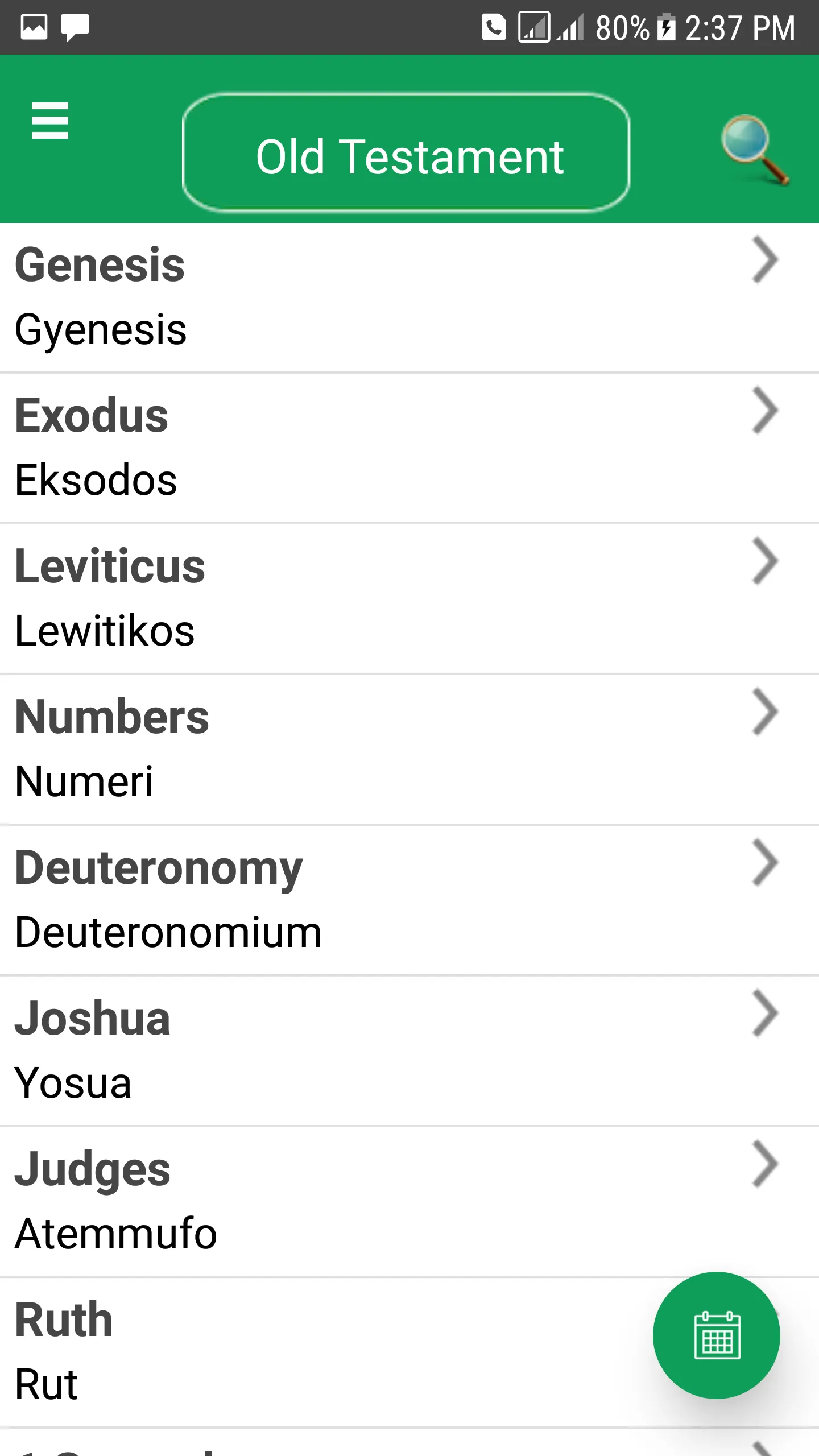Select the Judges Atemmufo book entry
Image resolution: width=819 pixels, height=1456 pixels.
pyautogui.click(x=409, y=1202)
